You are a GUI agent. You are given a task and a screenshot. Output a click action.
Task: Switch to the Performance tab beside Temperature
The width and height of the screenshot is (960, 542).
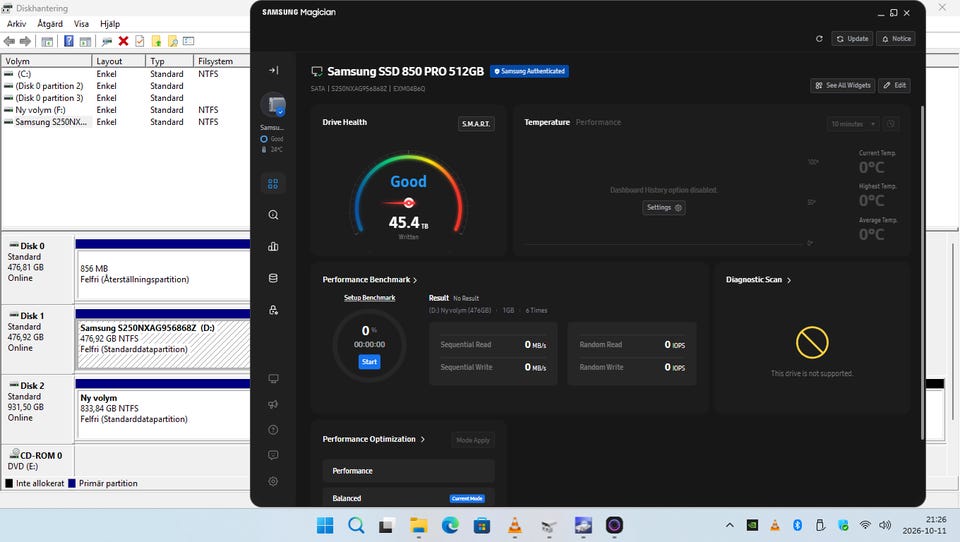point(598,122)
